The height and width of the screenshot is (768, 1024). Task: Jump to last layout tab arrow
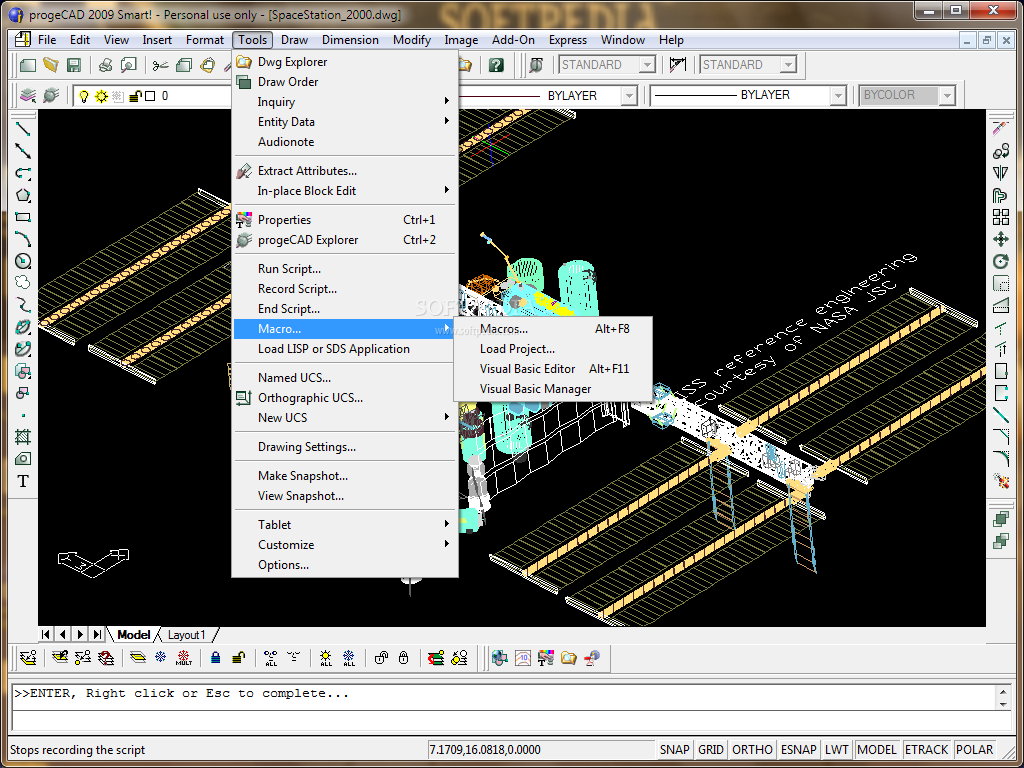coord(97,634)
